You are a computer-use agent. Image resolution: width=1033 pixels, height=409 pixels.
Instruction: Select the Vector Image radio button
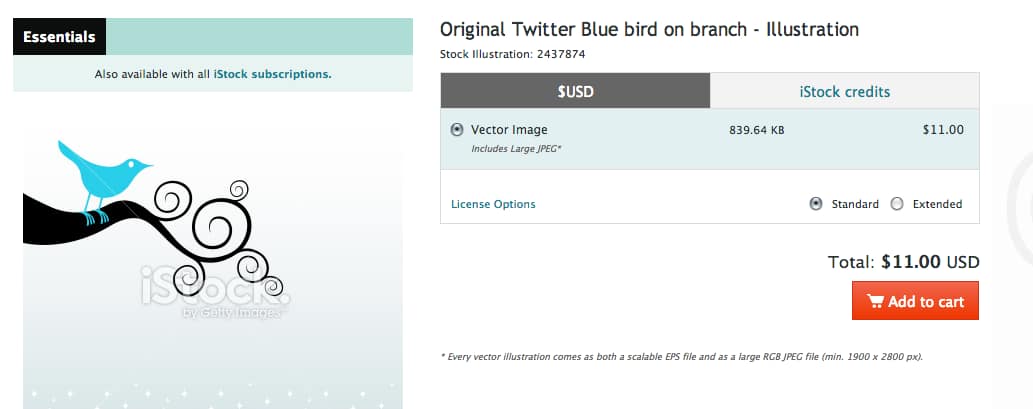pyautogui.click(x=457, y=129)
